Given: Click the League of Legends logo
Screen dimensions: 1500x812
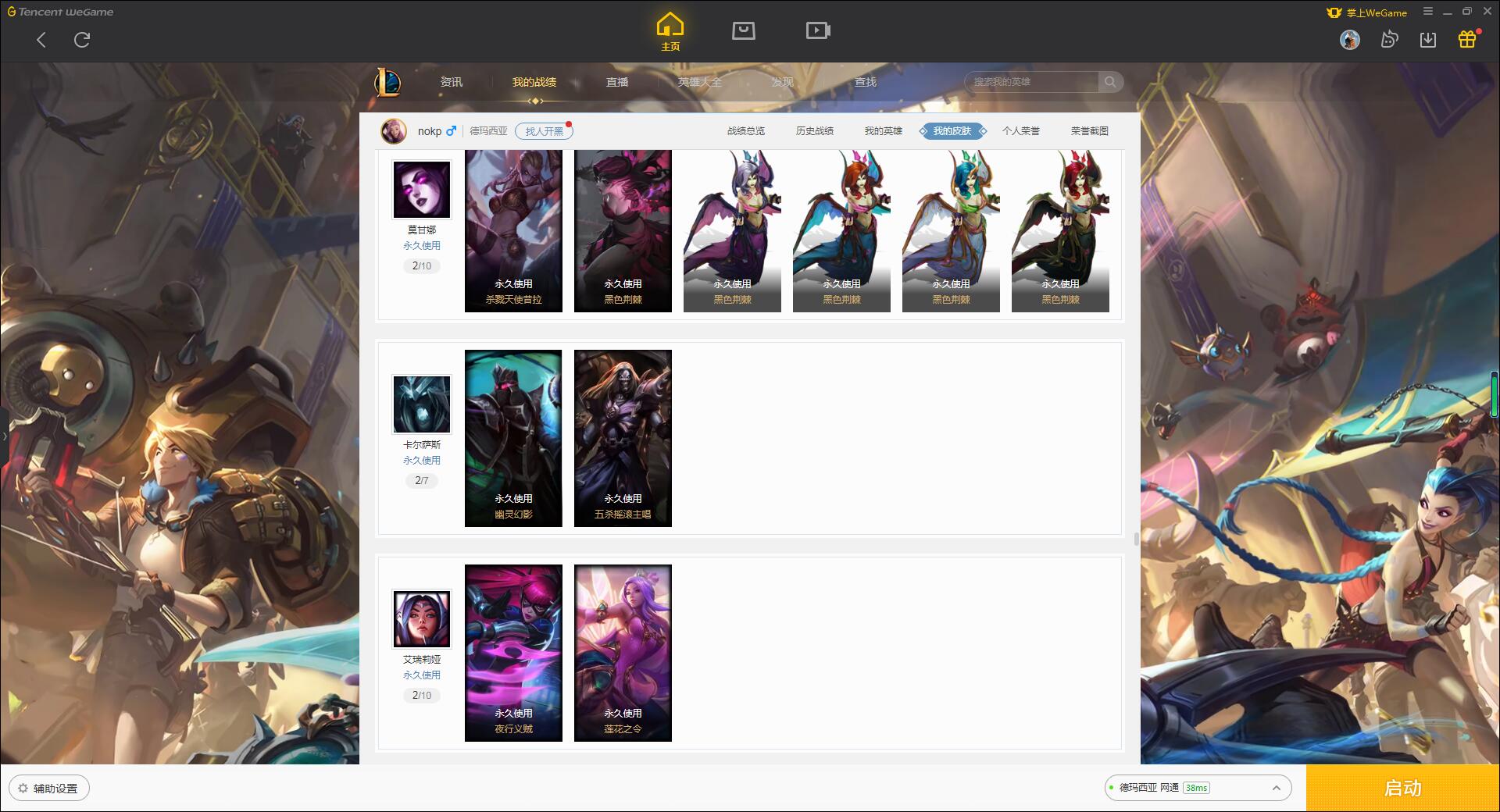Looking at the screenshot, I should point(387,82).
